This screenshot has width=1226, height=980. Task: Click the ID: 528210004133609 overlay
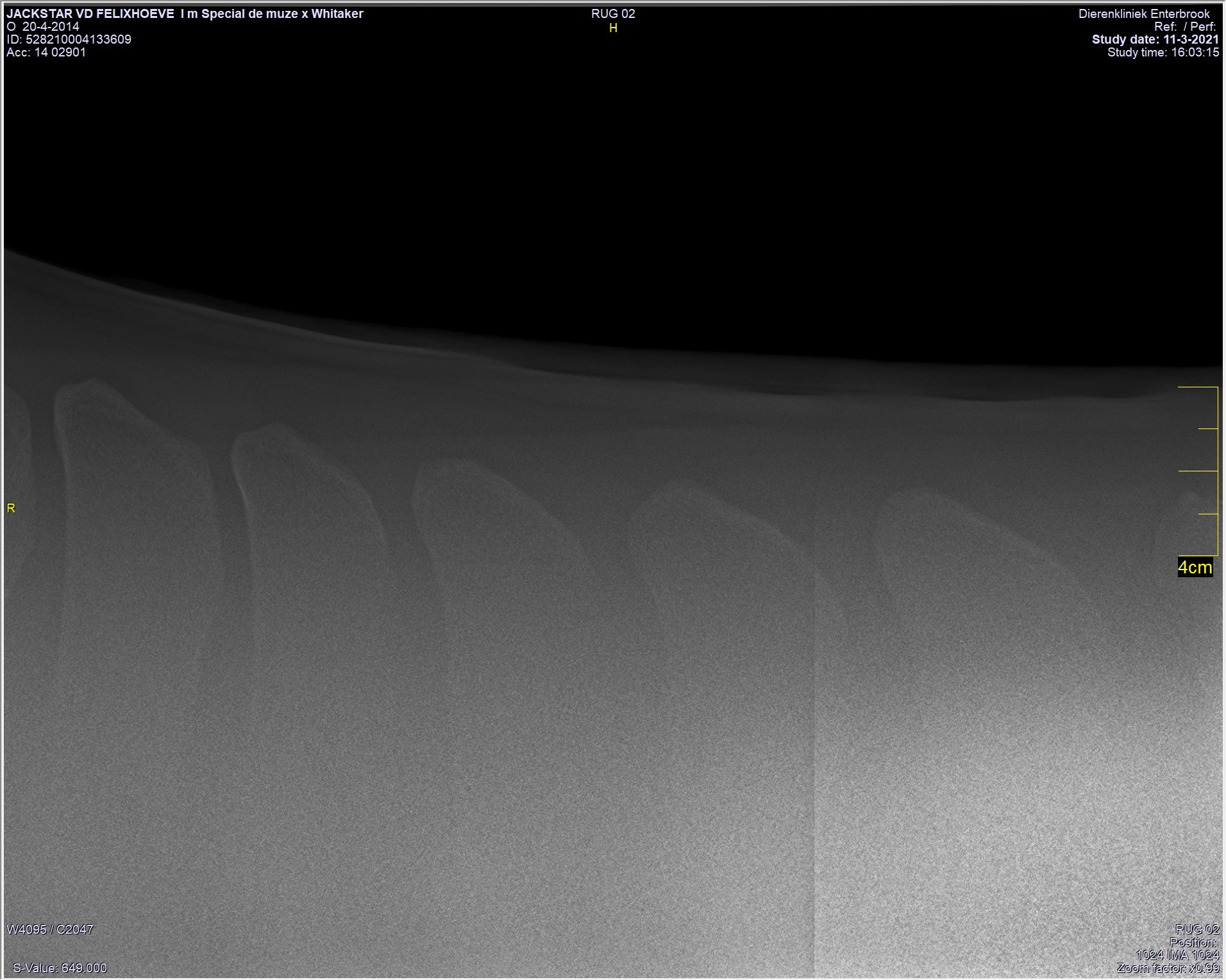69,40
